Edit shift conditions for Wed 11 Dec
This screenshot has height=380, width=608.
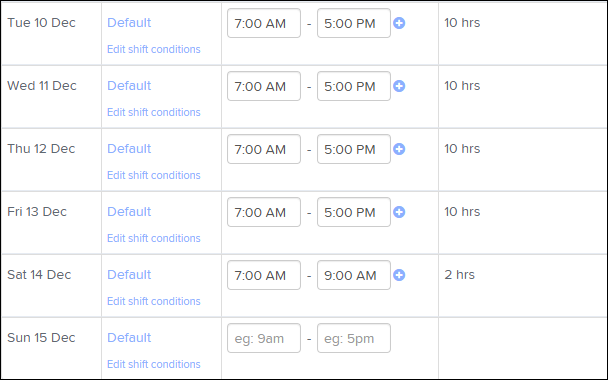click(154, 112)
